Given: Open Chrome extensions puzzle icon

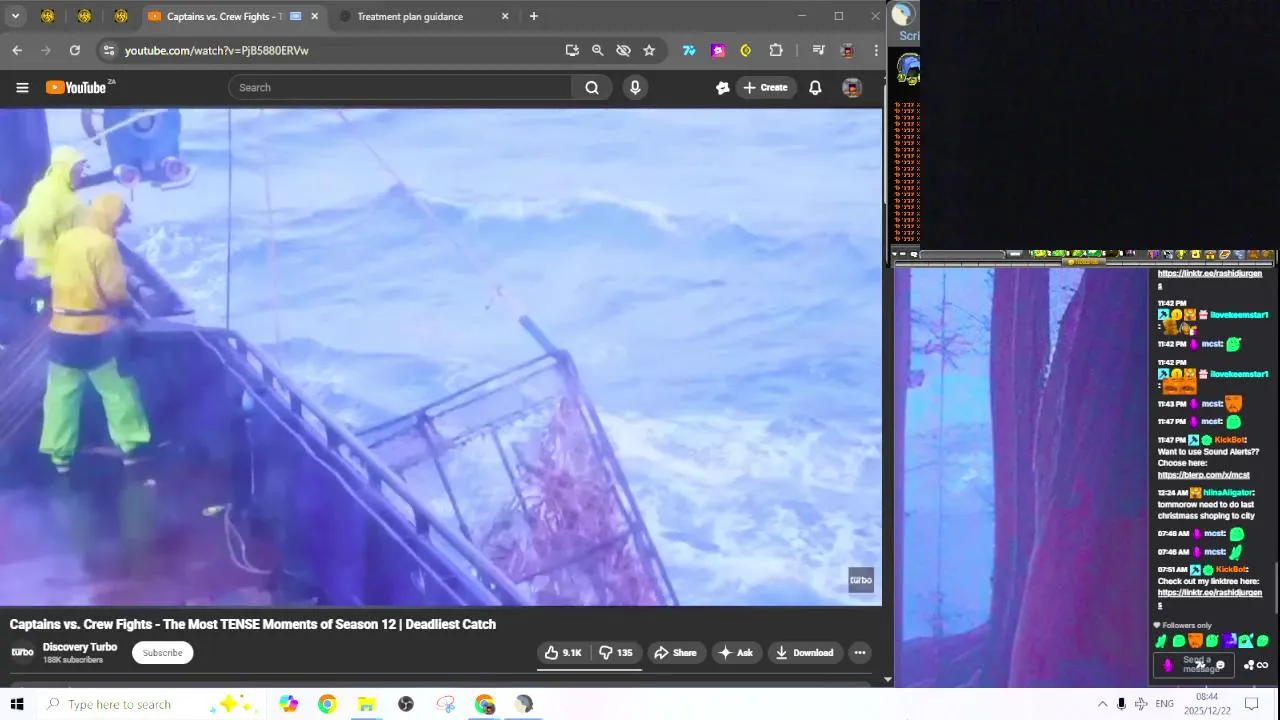Looking at the screenshot, I should [776, 50].
